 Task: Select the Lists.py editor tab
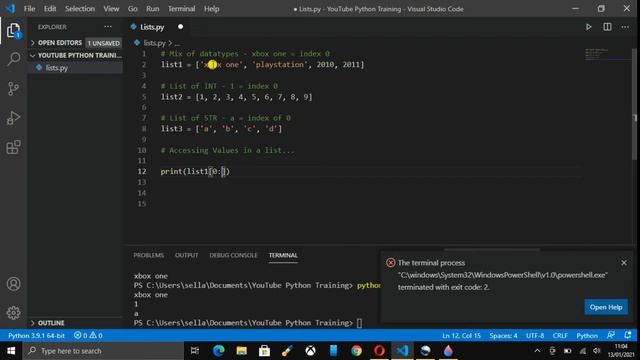(x=152, y=27)
